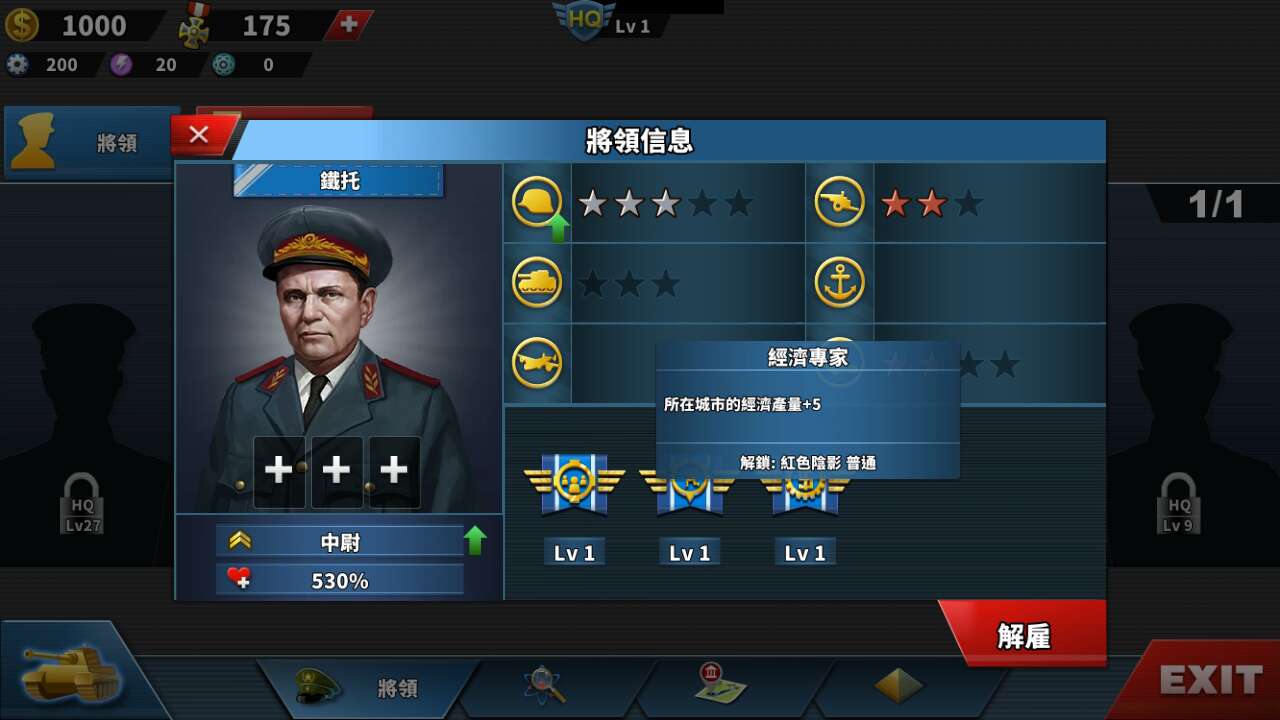Dismiss the general with the 解雇 button
This screenshot has width=1280, height=720.
click(1023, 634)
